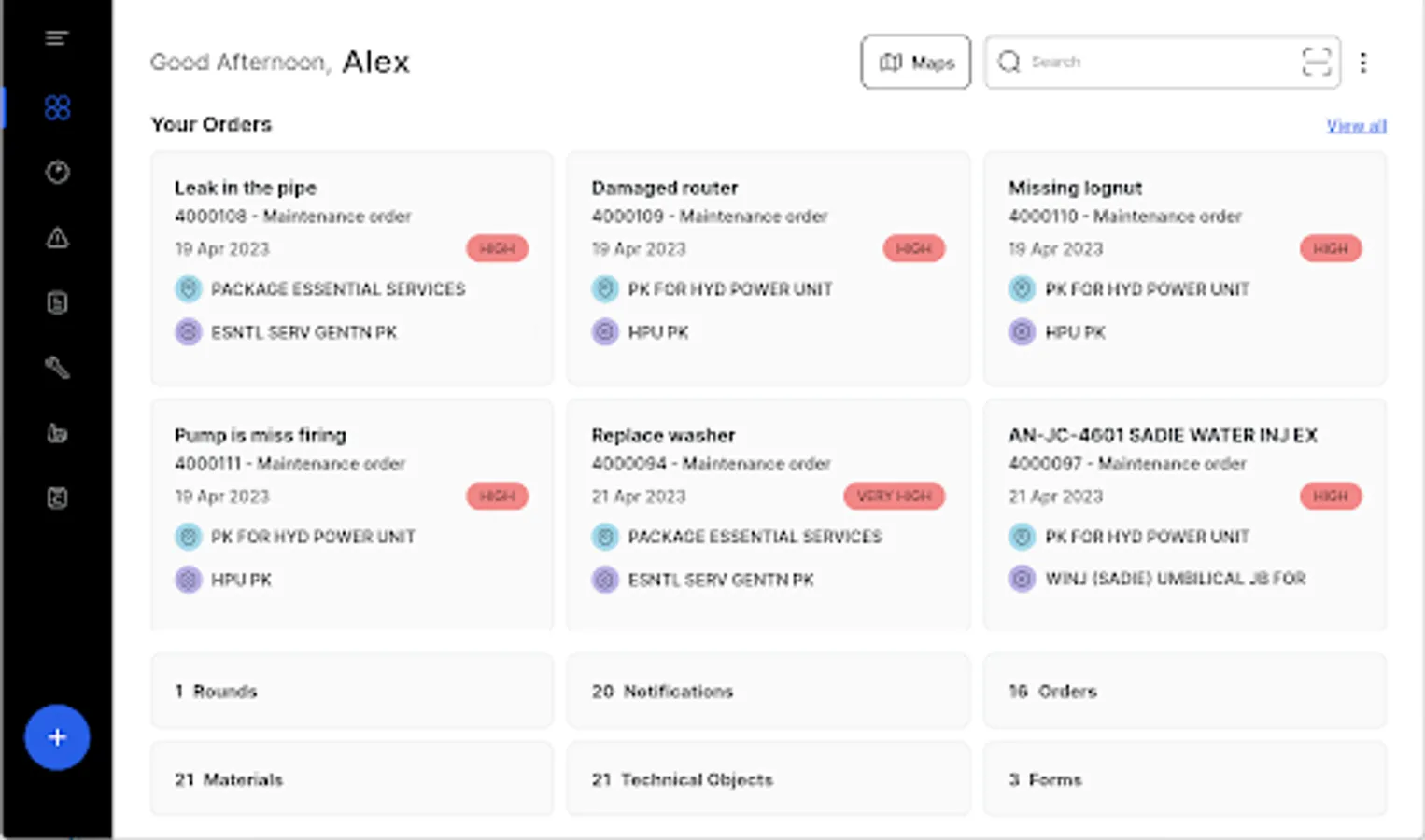Open the 21 Technical Objects tile

tap(768, 779)
